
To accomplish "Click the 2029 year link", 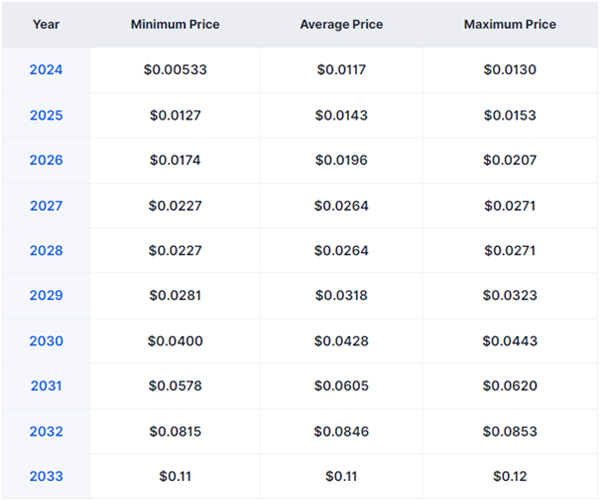I will coord(46,296).
